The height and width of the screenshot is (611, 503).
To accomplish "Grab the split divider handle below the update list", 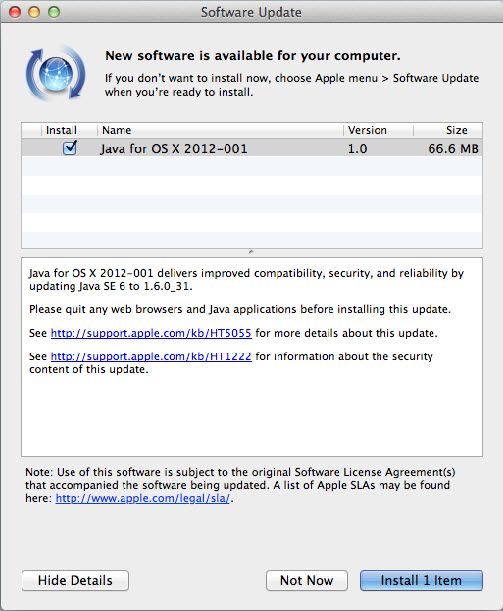I will (x=251, y=252).
